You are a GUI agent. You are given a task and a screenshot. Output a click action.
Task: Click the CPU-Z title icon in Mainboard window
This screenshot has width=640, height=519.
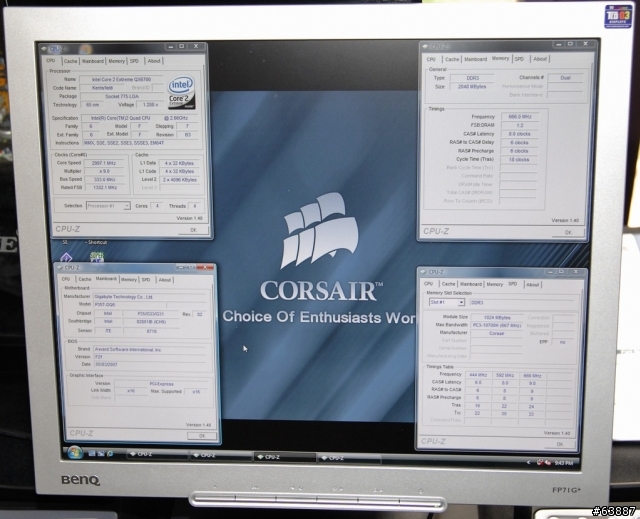[60, 268]
